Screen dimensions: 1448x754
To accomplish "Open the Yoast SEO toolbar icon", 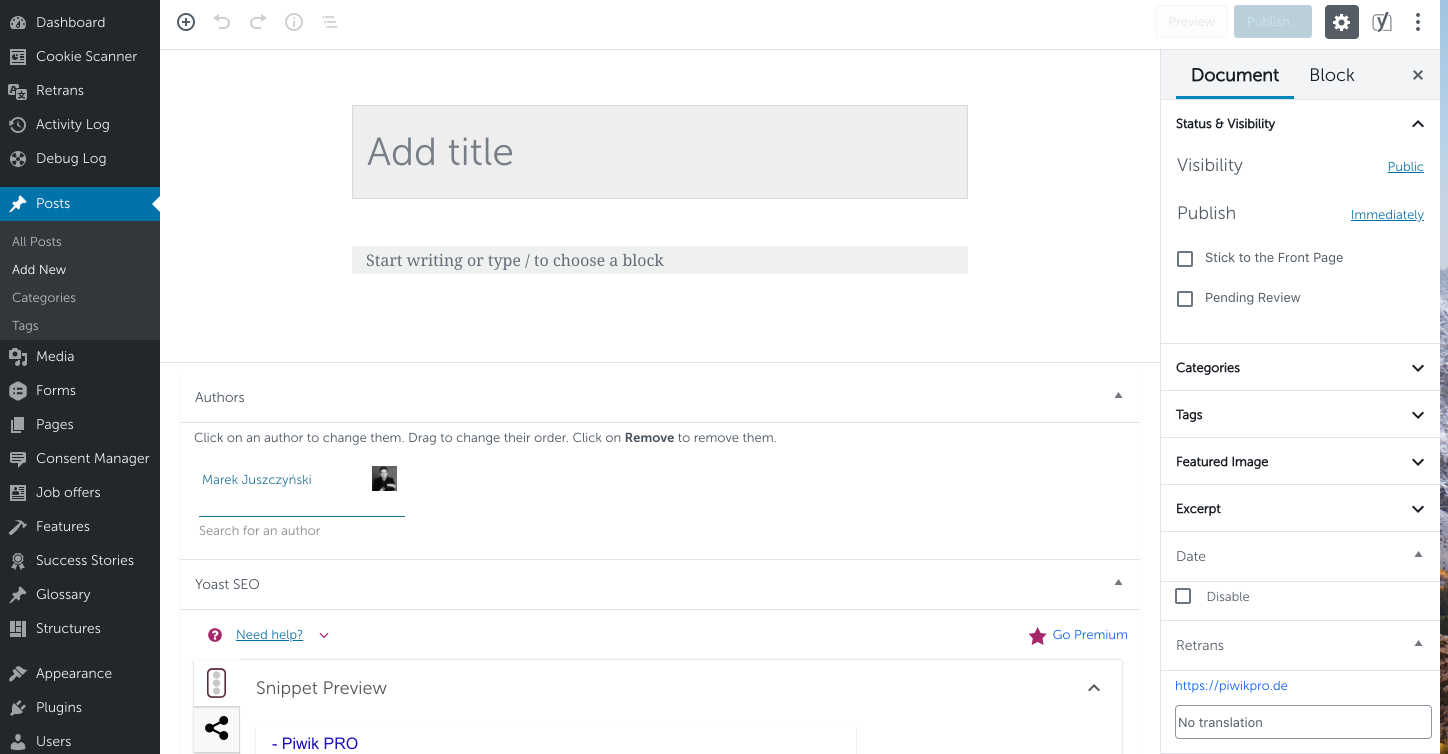I will point(1382,22).
